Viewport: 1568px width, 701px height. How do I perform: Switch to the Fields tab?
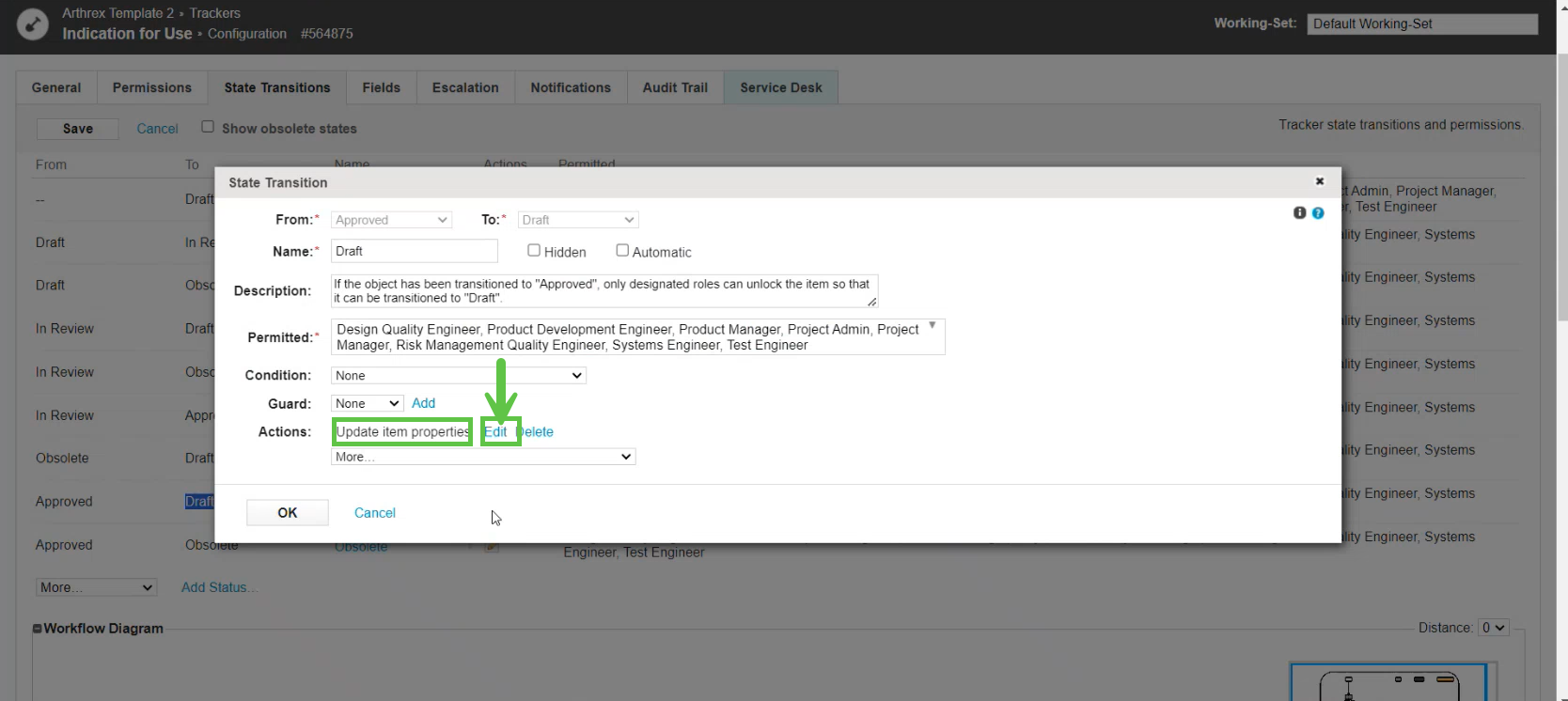[381, 87]
